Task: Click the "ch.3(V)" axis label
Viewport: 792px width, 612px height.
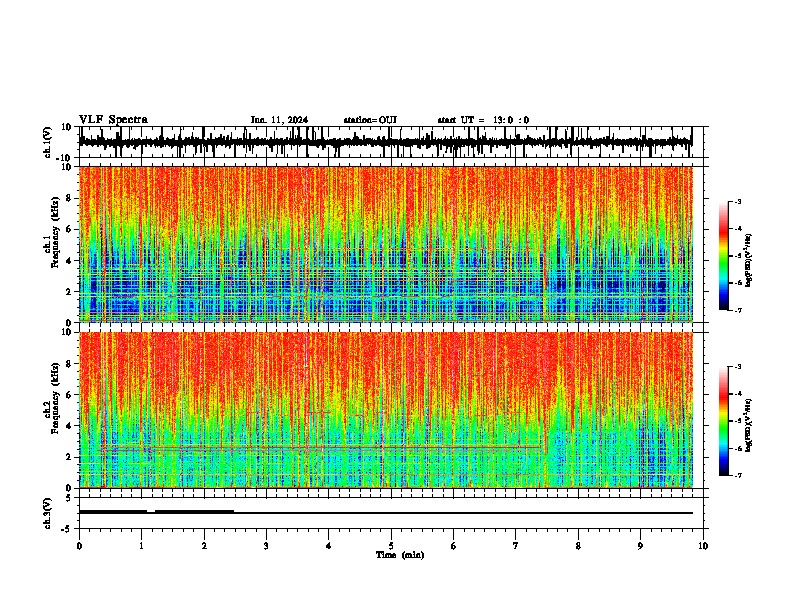Action: (48, 514)
